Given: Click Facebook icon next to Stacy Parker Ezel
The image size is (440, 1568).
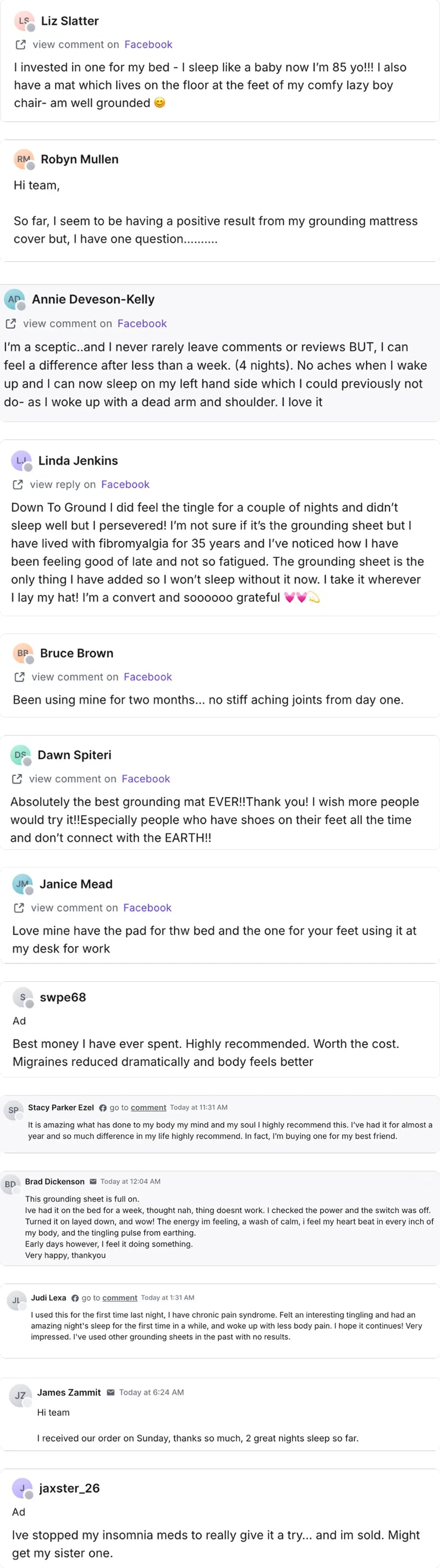Looking at the screenshot, I should pyautogui.click(x=103, y=1108).
